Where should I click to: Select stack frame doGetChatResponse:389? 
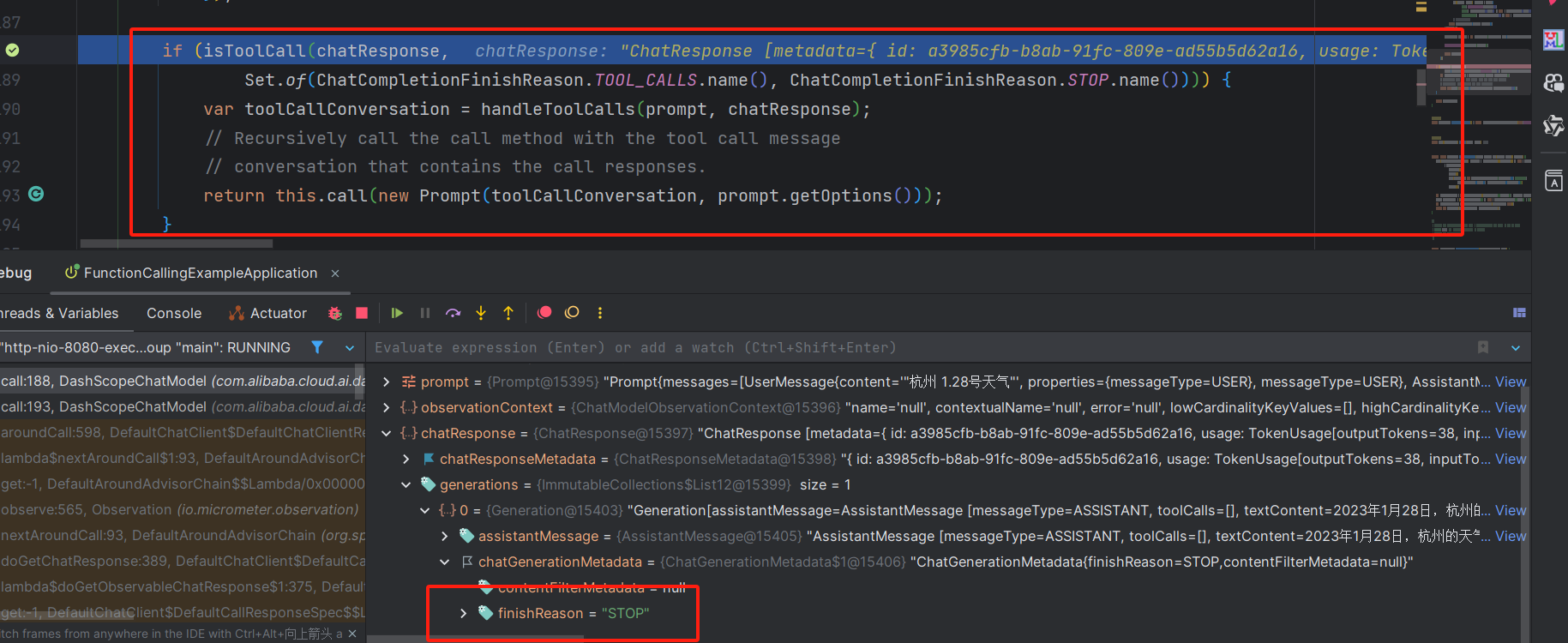click(183, 561)
